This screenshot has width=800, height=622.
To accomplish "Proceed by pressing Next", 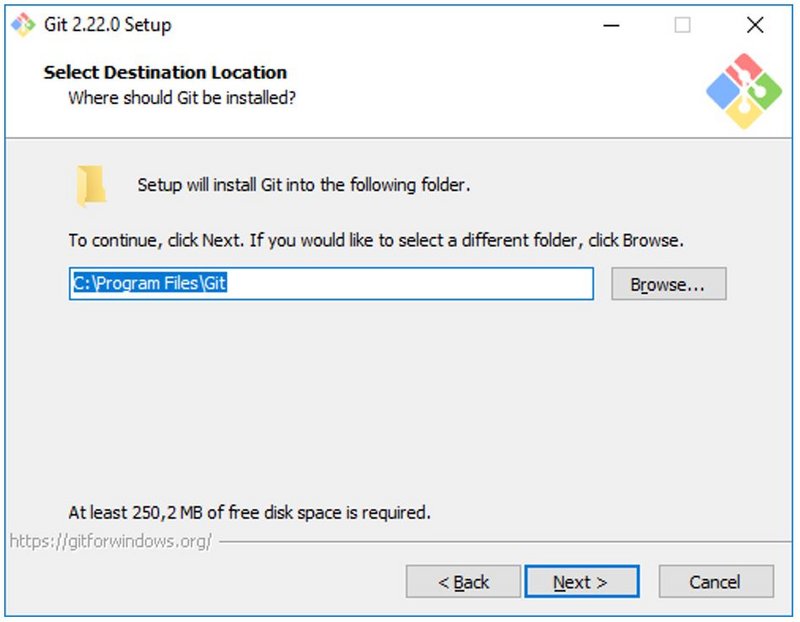I will (x=580, y=581).
